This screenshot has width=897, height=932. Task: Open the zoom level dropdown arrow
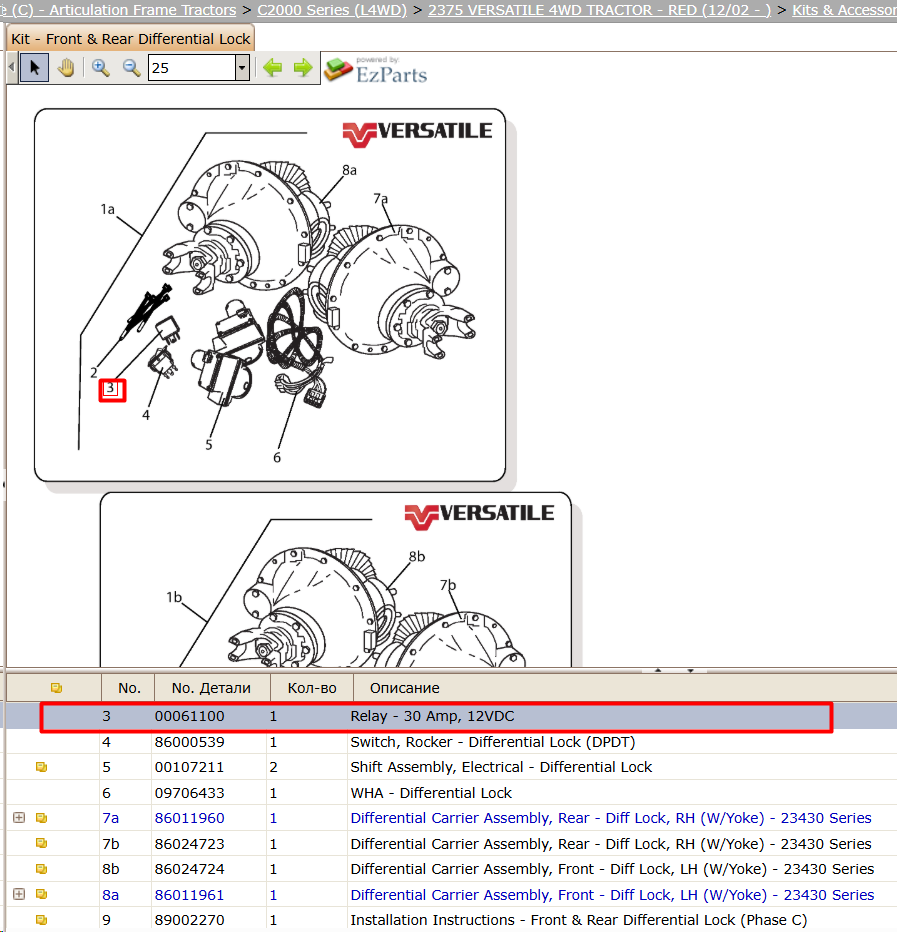tap(242, 68)
